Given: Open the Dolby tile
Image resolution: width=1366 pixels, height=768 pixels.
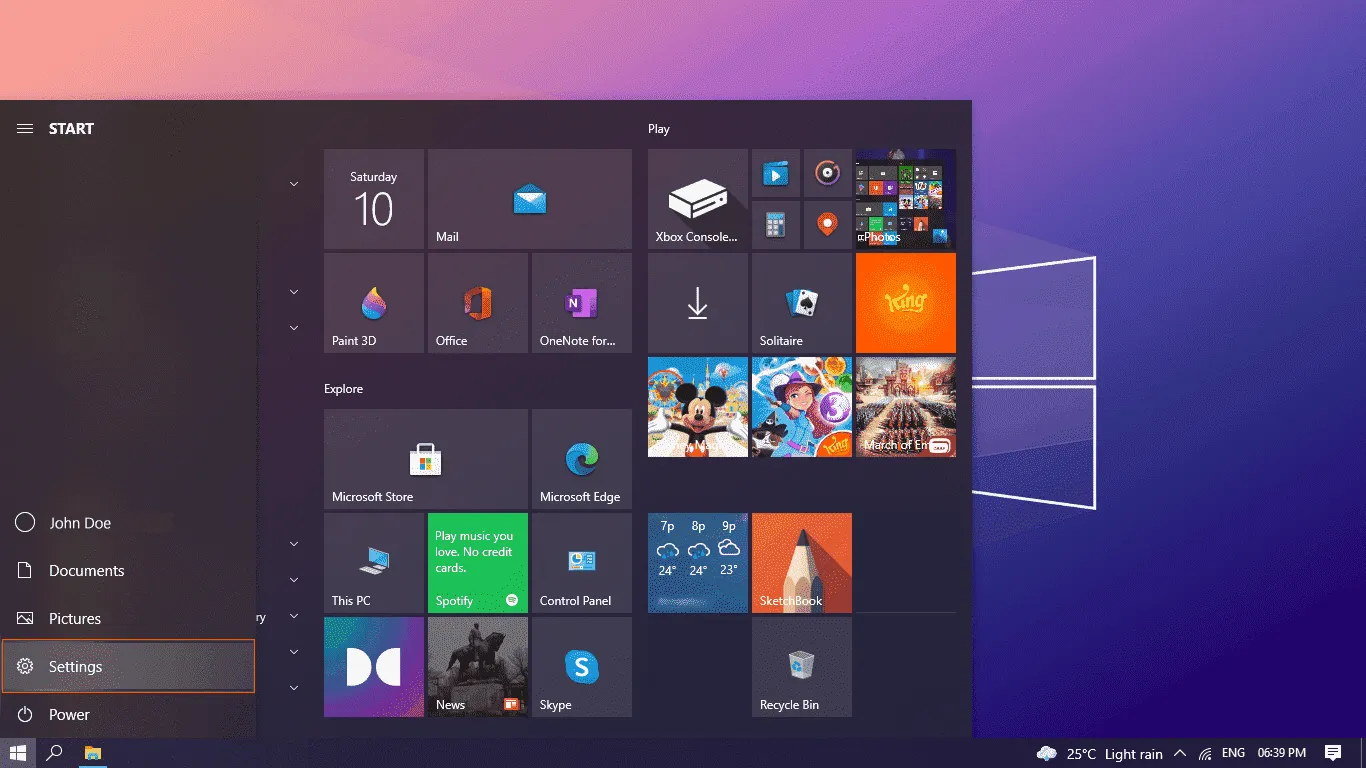Looking at the screenshot, I should (374, 667).
